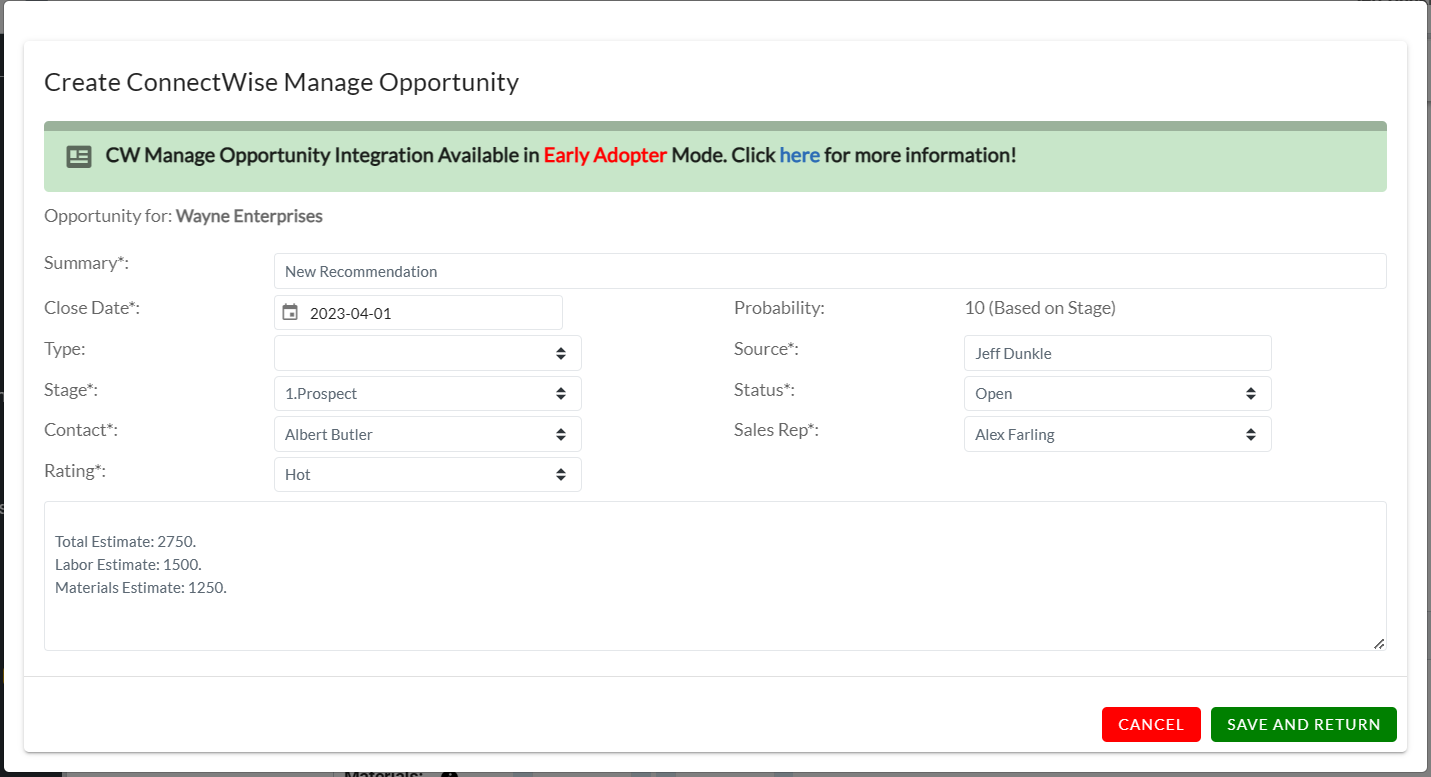This screenshot has width=1431, height=777.
Task: Open the Contact dropdown showing Albert Butler
Action: click(428, 434)
